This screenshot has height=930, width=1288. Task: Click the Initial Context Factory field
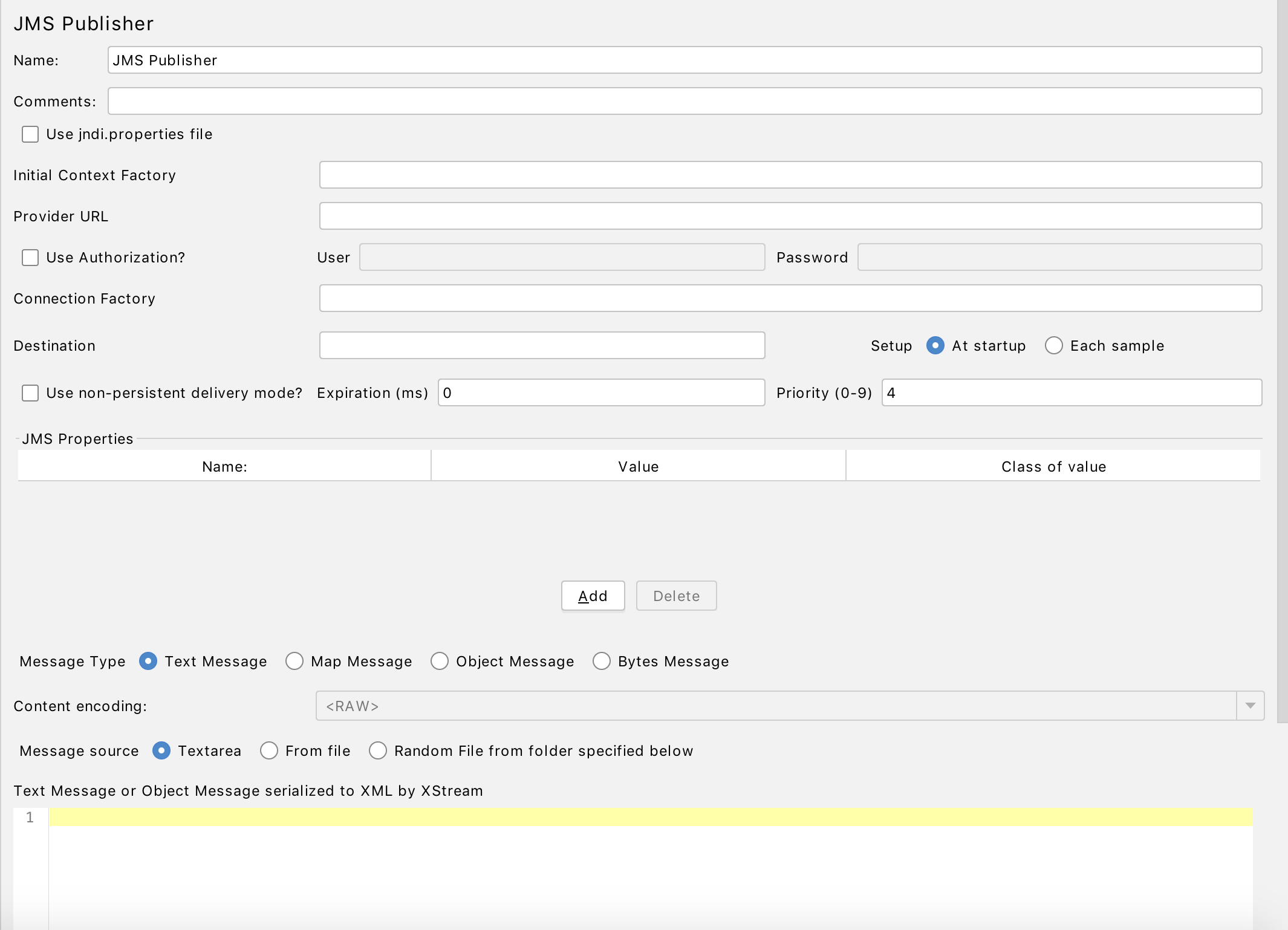coord(790,175)
